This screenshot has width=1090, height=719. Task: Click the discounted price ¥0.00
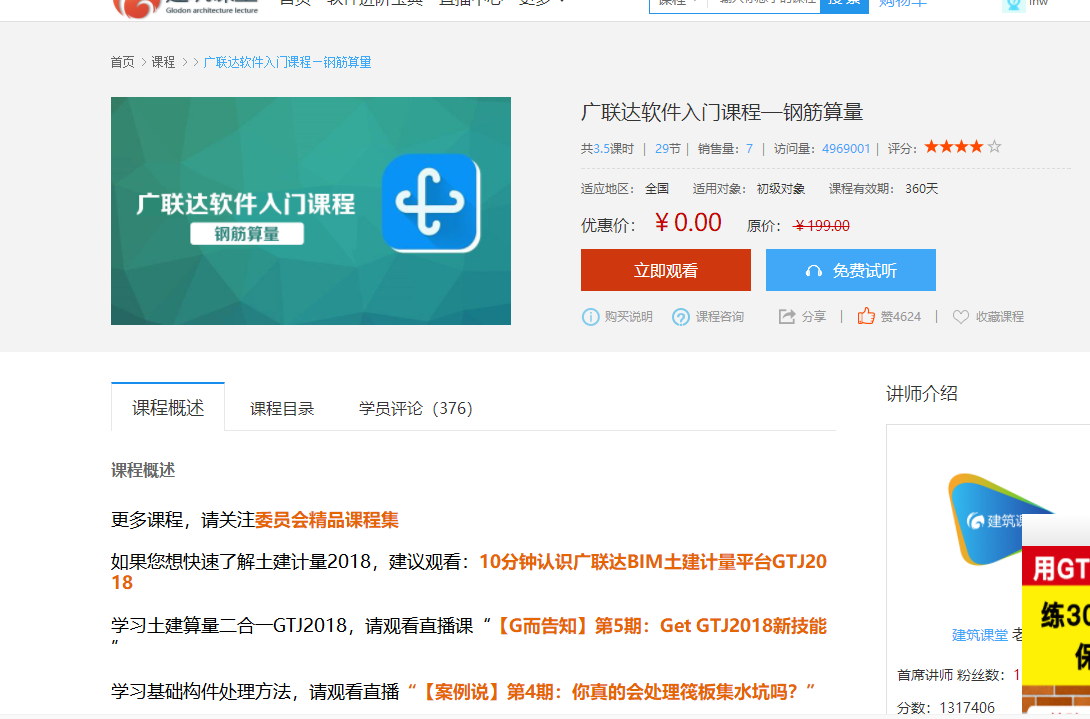click(688, 223)
